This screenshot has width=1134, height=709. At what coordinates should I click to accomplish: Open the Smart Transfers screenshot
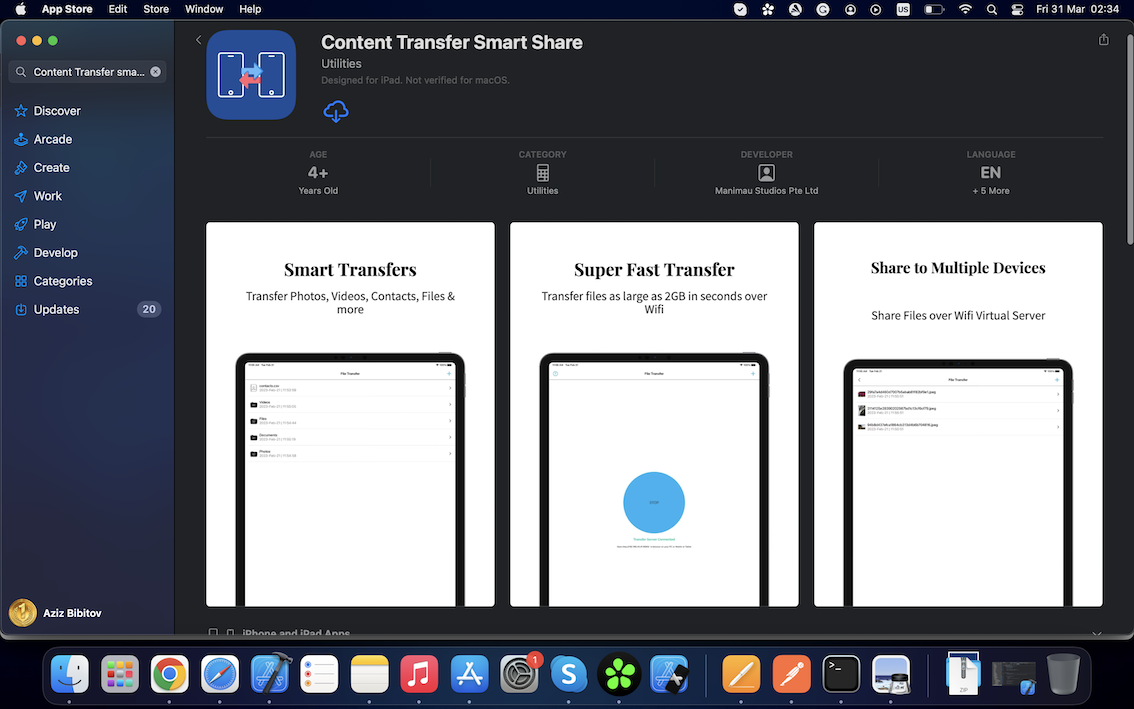[350, 414]
